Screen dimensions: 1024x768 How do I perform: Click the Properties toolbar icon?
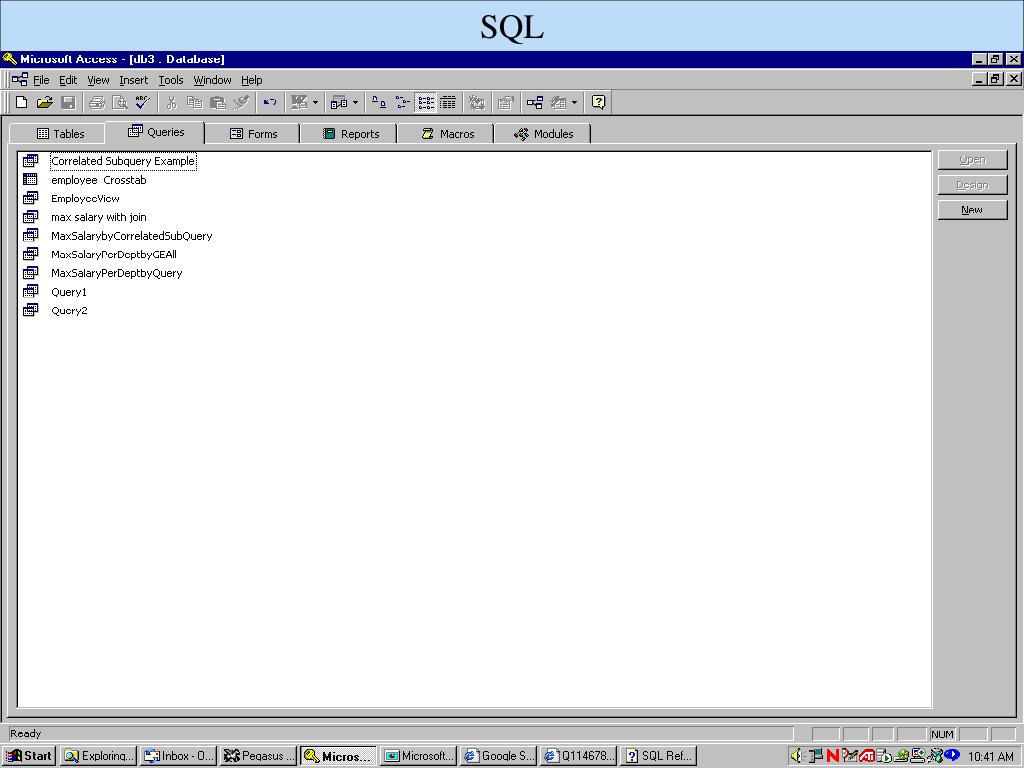tap(505, 103)
